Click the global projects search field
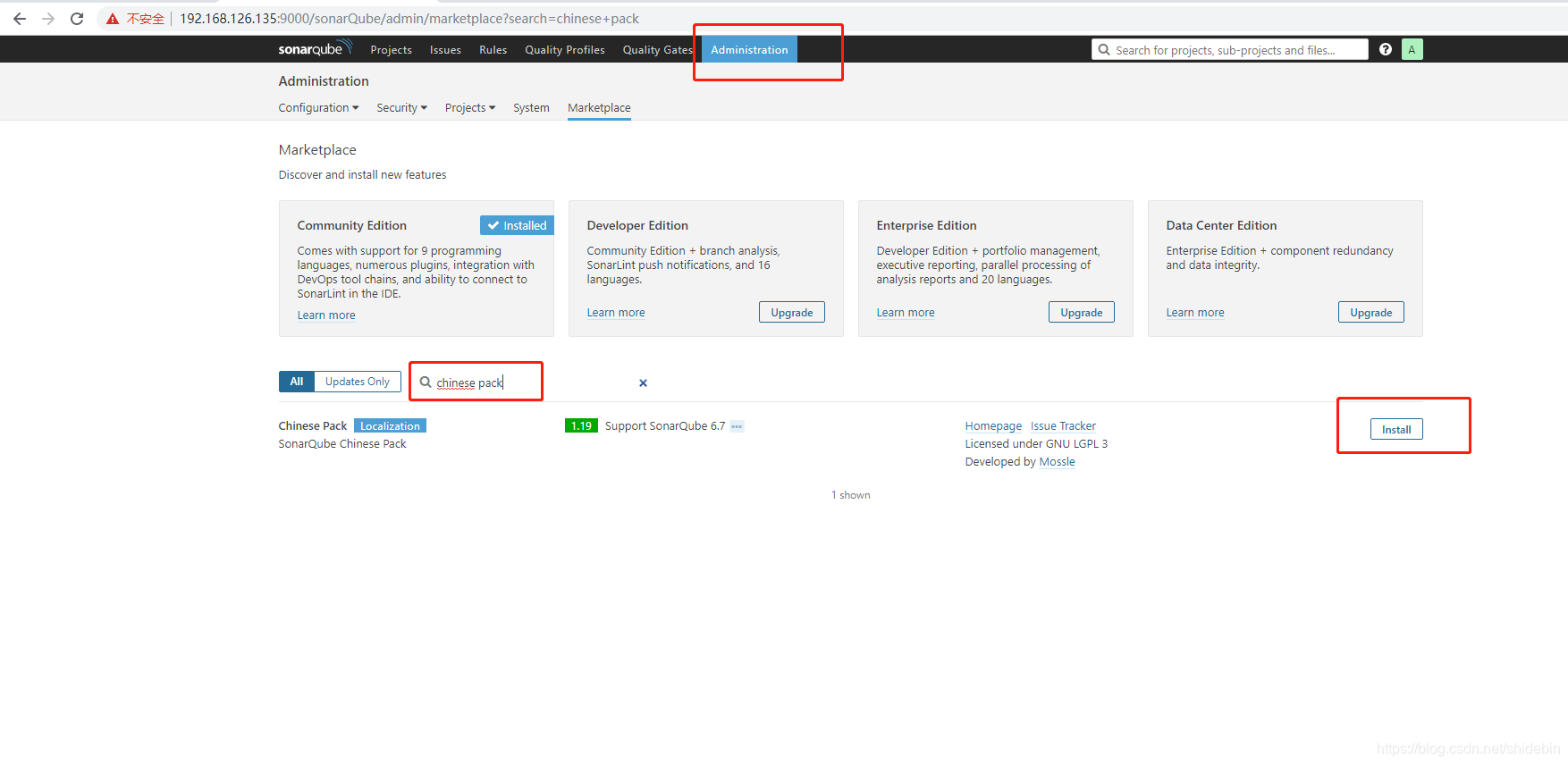The width and height of the screenshot is (1568, 765). click(1230, 50)
